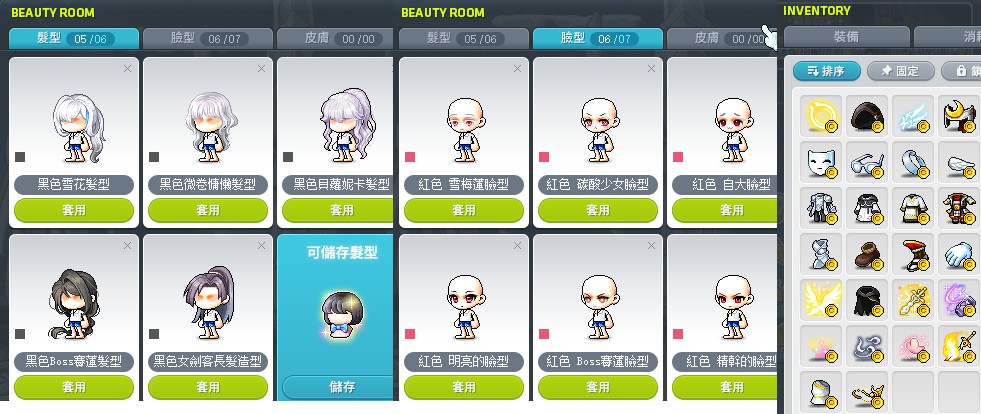Click the 排序 sort button
981x414 pixels.
[x=826, y=71]
